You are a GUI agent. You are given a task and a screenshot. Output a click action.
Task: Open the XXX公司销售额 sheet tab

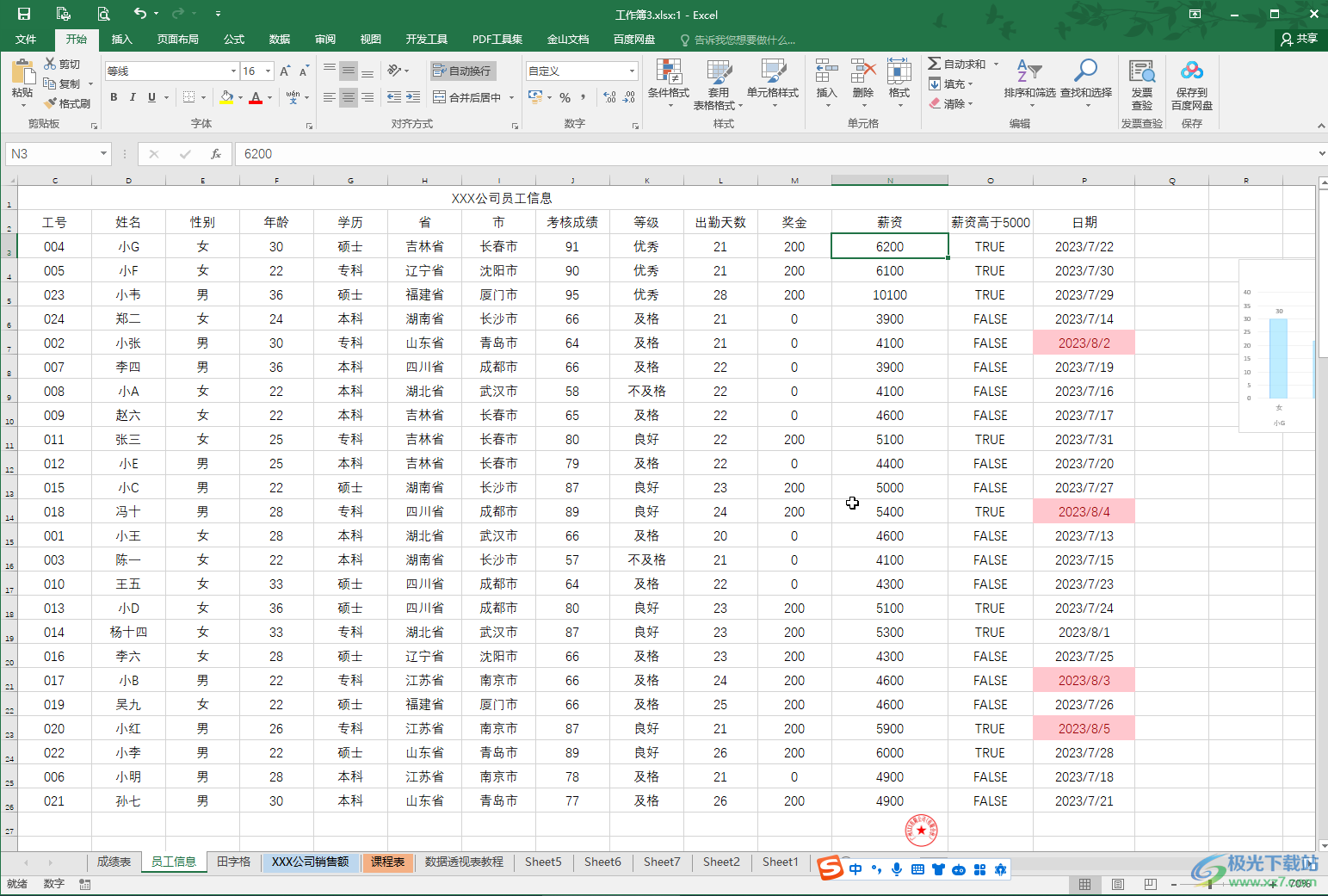(311, 862)
